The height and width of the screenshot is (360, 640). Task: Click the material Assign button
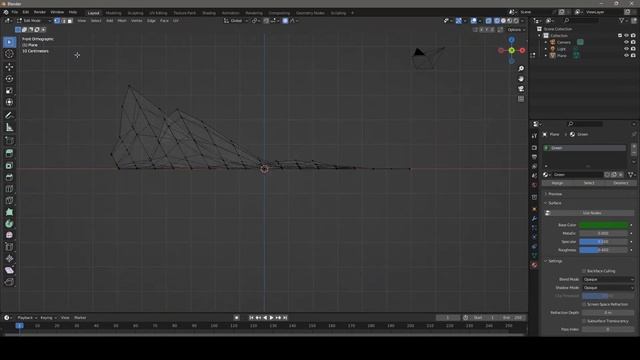[557, 183]
